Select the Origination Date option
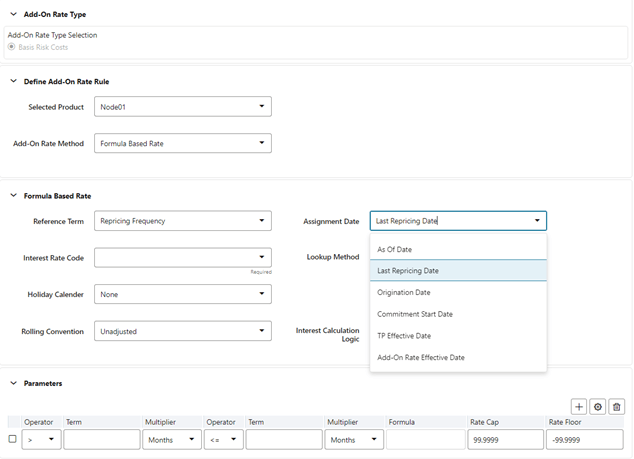634x459 pixels. [x=404, y=293]
